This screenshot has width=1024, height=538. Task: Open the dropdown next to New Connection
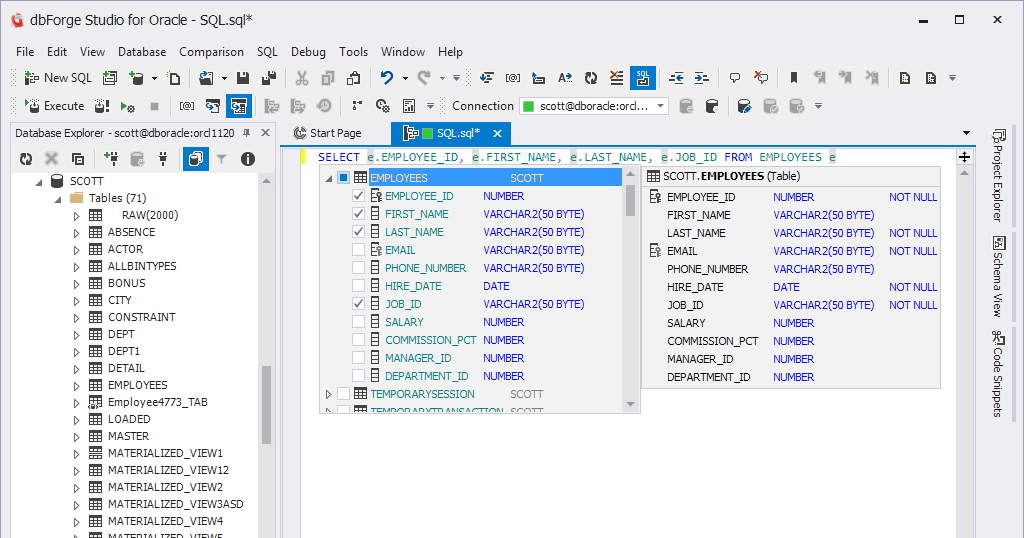154,78
